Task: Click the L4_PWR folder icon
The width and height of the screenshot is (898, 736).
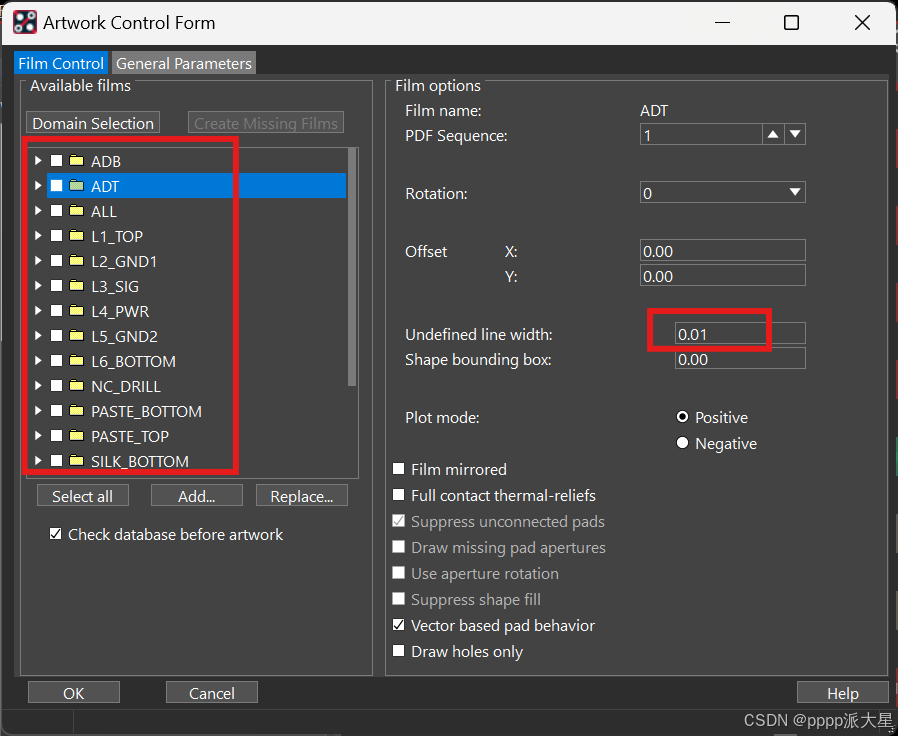Action: (x=76, y=310)
